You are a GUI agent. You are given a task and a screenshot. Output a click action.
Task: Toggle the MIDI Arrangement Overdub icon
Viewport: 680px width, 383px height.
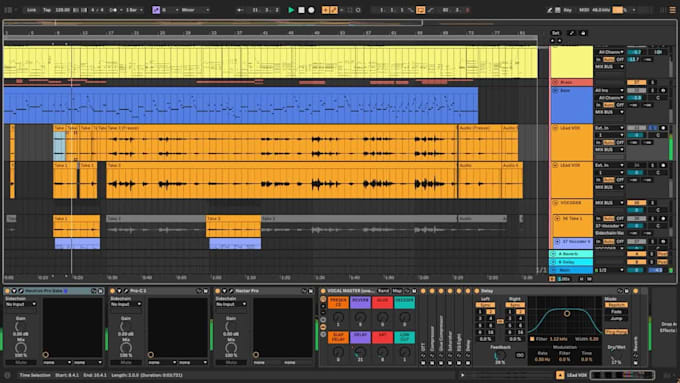[x=325, y=10]
